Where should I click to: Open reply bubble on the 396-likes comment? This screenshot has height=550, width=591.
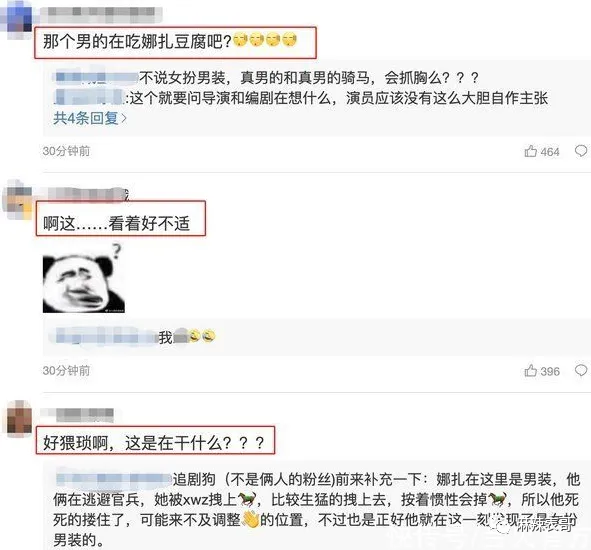[580, 370]
